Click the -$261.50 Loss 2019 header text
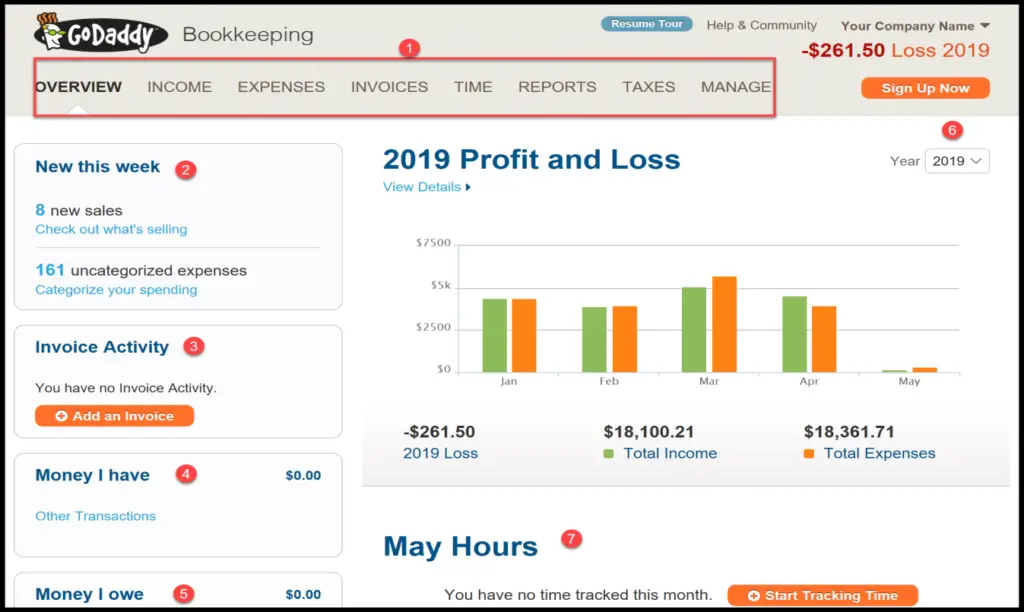 pos(895,50)
